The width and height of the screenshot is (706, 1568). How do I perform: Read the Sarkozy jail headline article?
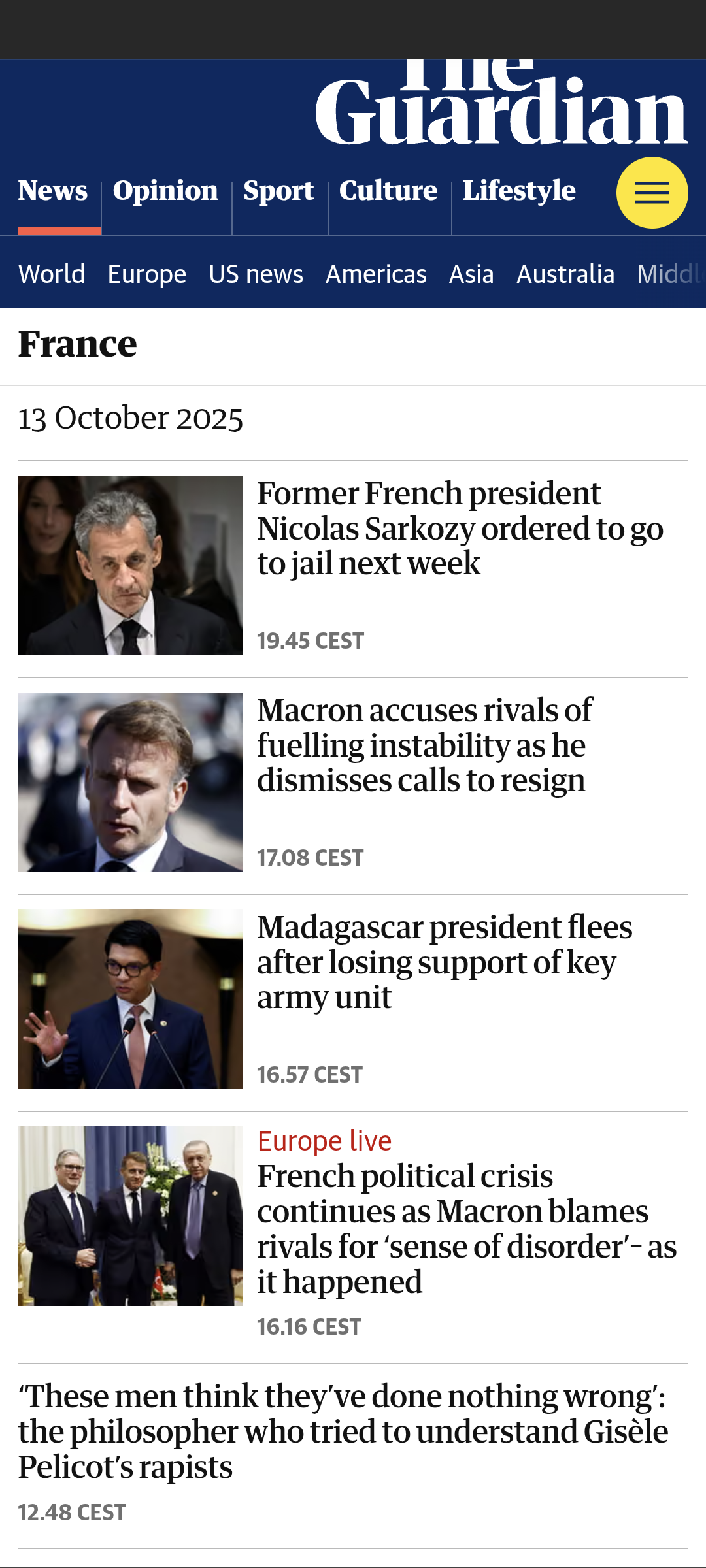click(460, 529)
